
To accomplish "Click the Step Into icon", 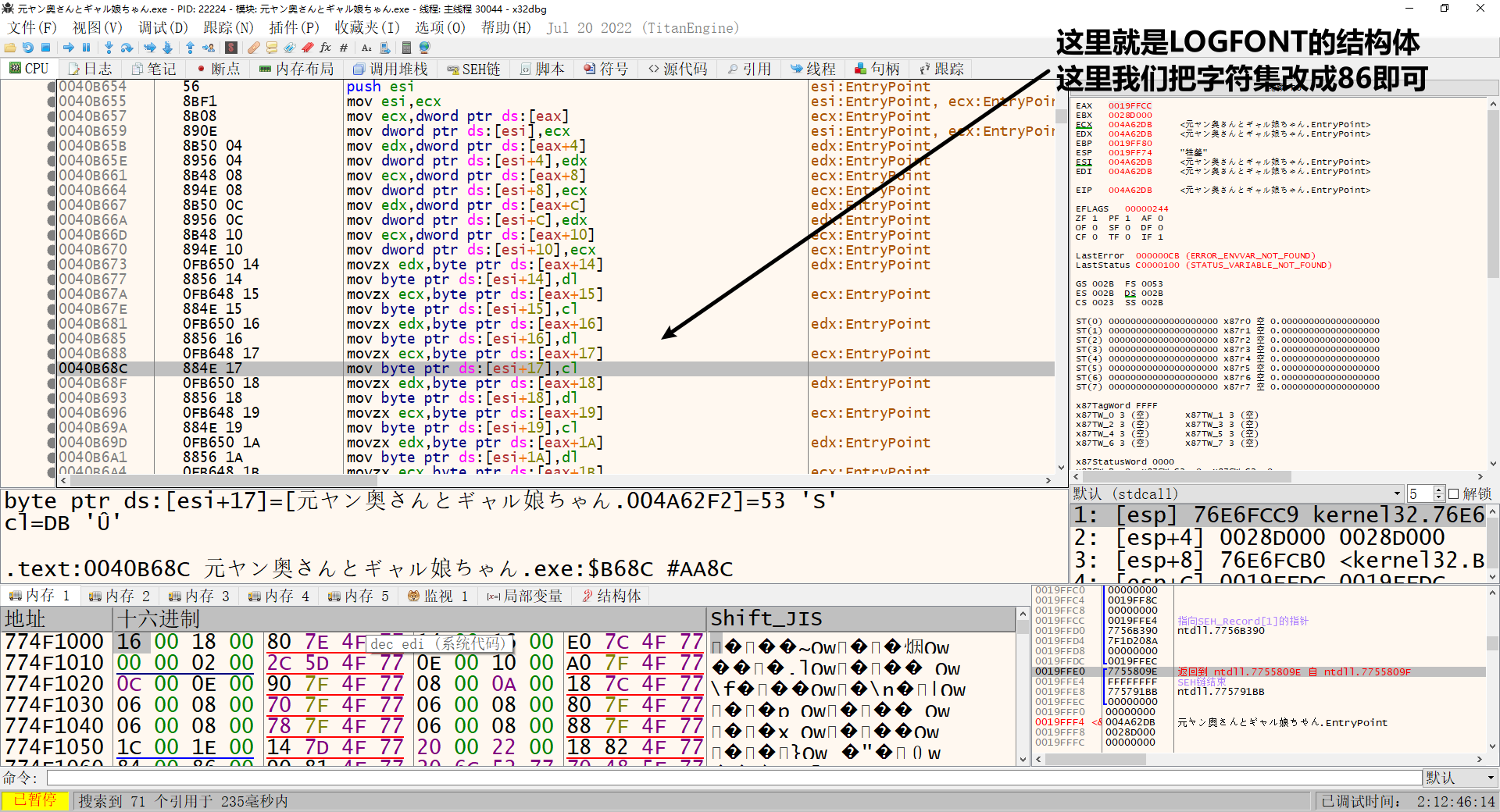I will click(x=109, y=48).
